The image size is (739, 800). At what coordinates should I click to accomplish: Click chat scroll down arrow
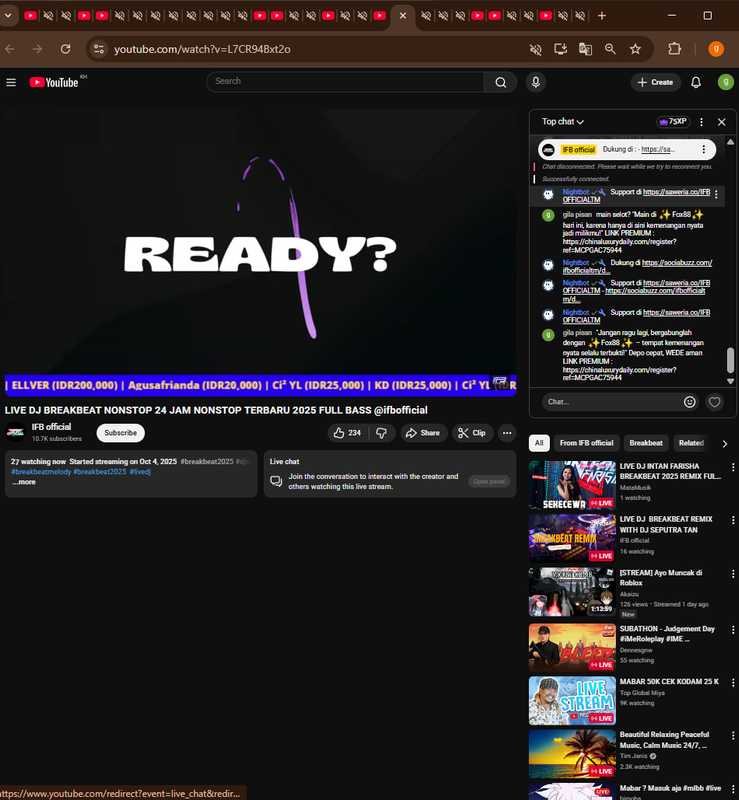(x=730, y=381)
